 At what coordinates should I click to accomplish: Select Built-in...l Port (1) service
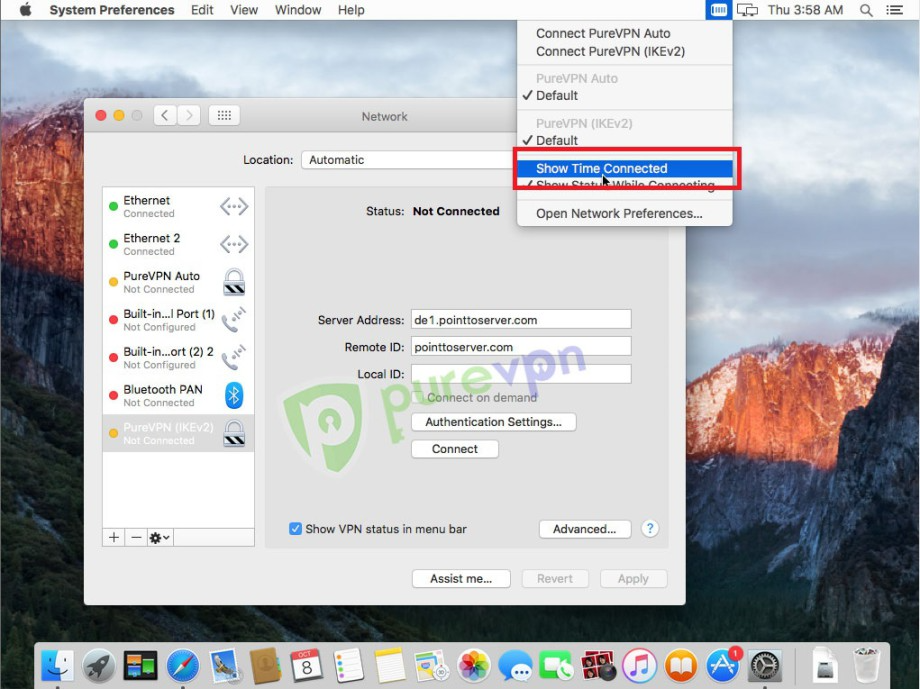click(178, 320)
